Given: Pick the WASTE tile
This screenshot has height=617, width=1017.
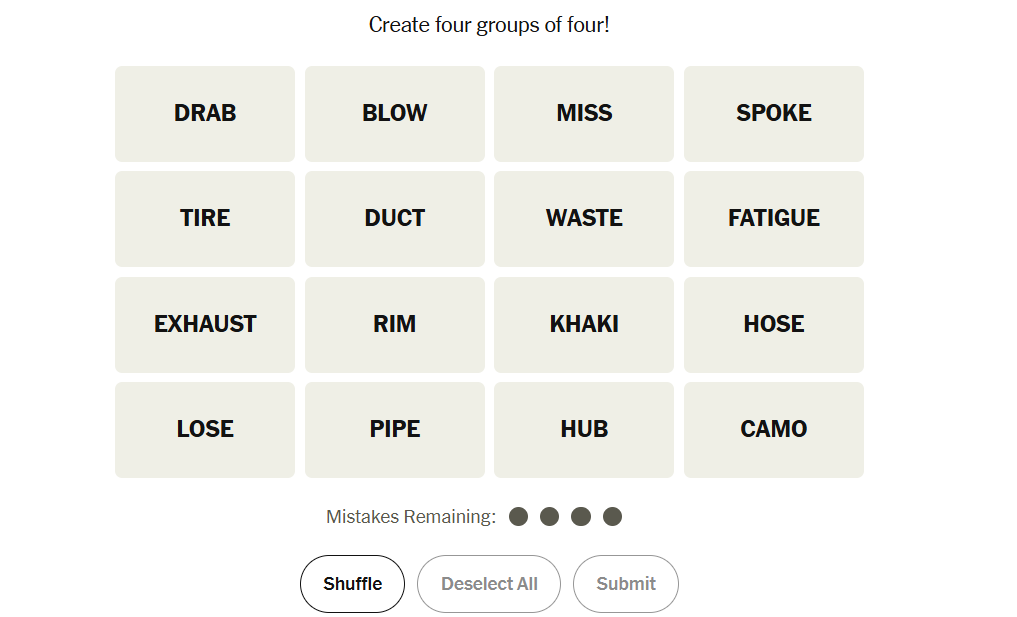Looking at the screenshot, I should [584, 219].
